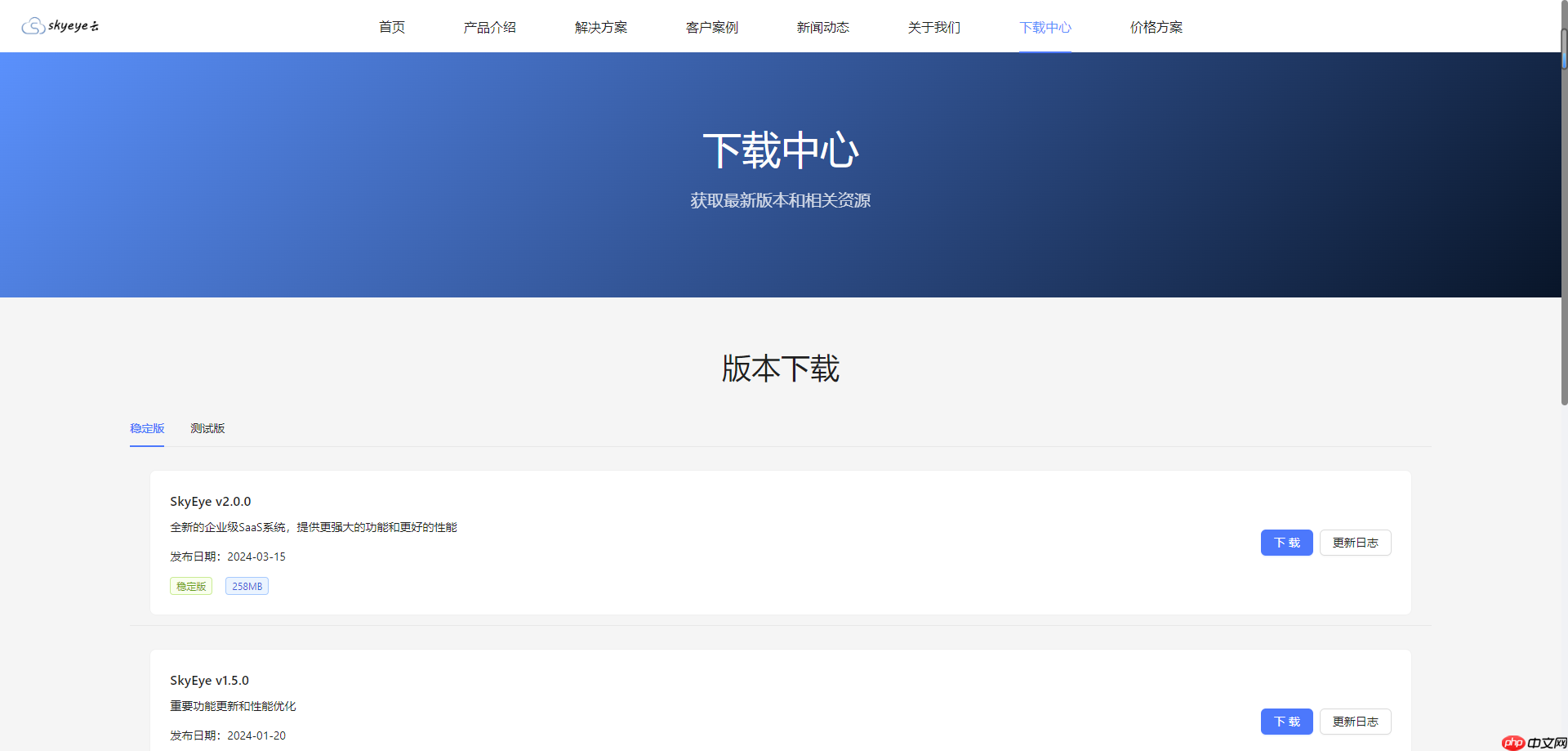Open the 价格方案 page

(1156, 27)
